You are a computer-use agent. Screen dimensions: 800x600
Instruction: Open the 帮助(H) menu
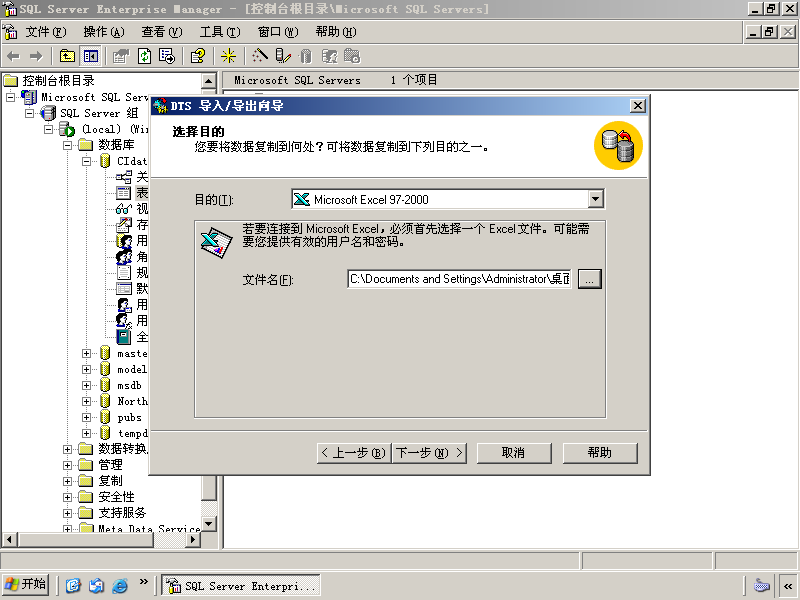336,32
